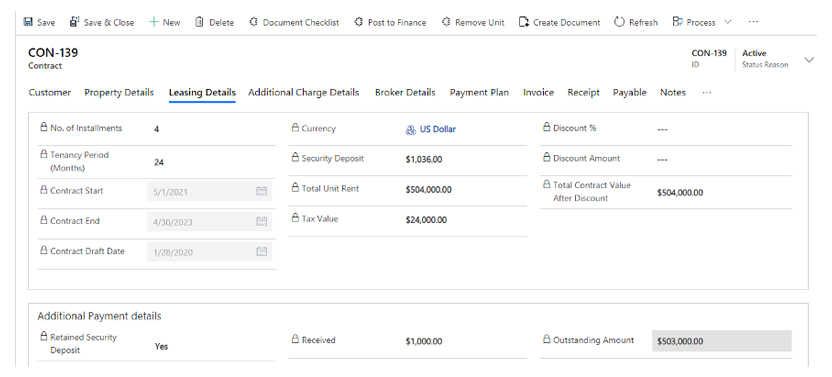
Task: Click lock icon next to Discount %
Action: coord(547,127)
